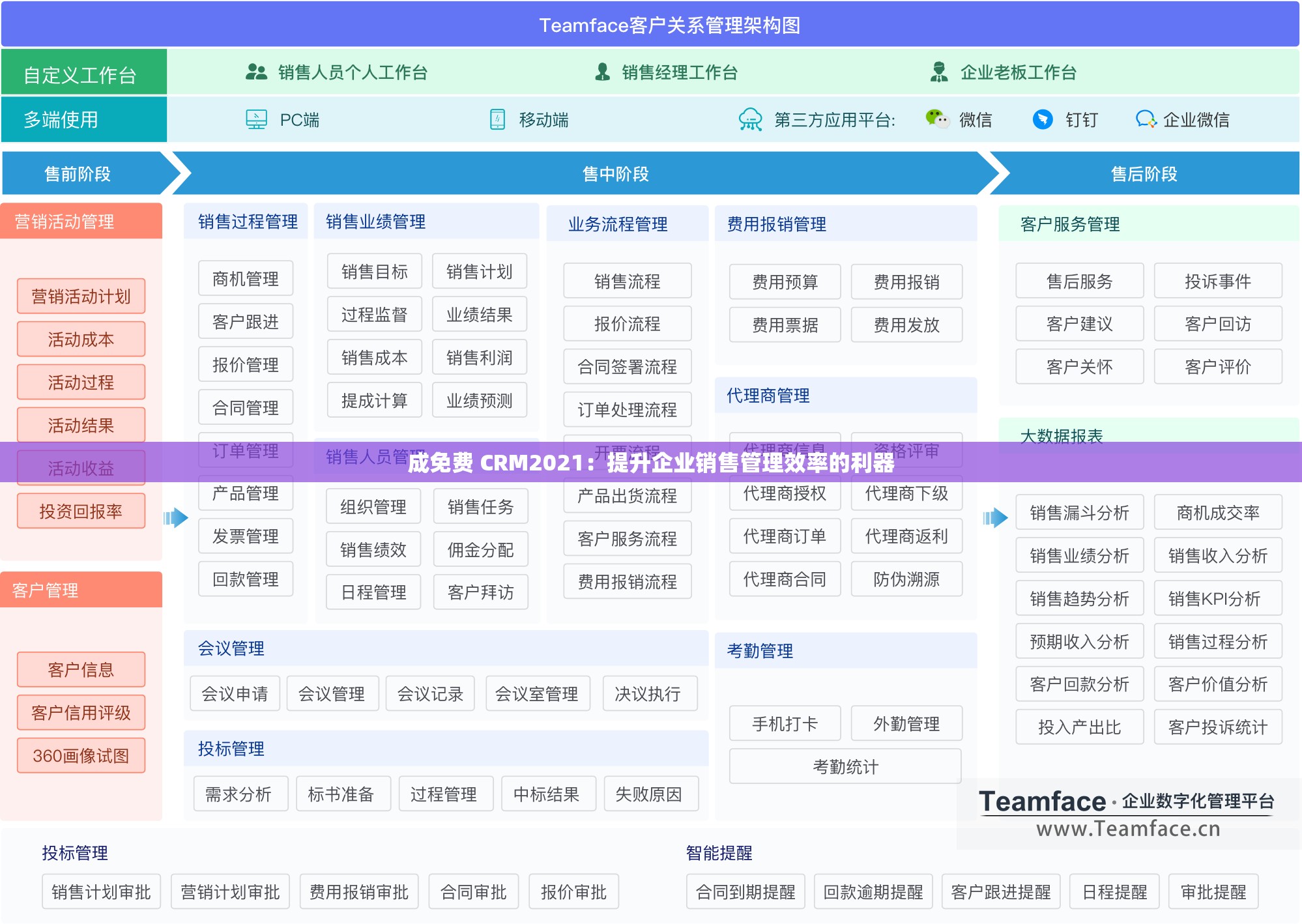Screen dimensions: 1302x924
Task: Click the 费用发放 box
Action: [x=907, y=325]
